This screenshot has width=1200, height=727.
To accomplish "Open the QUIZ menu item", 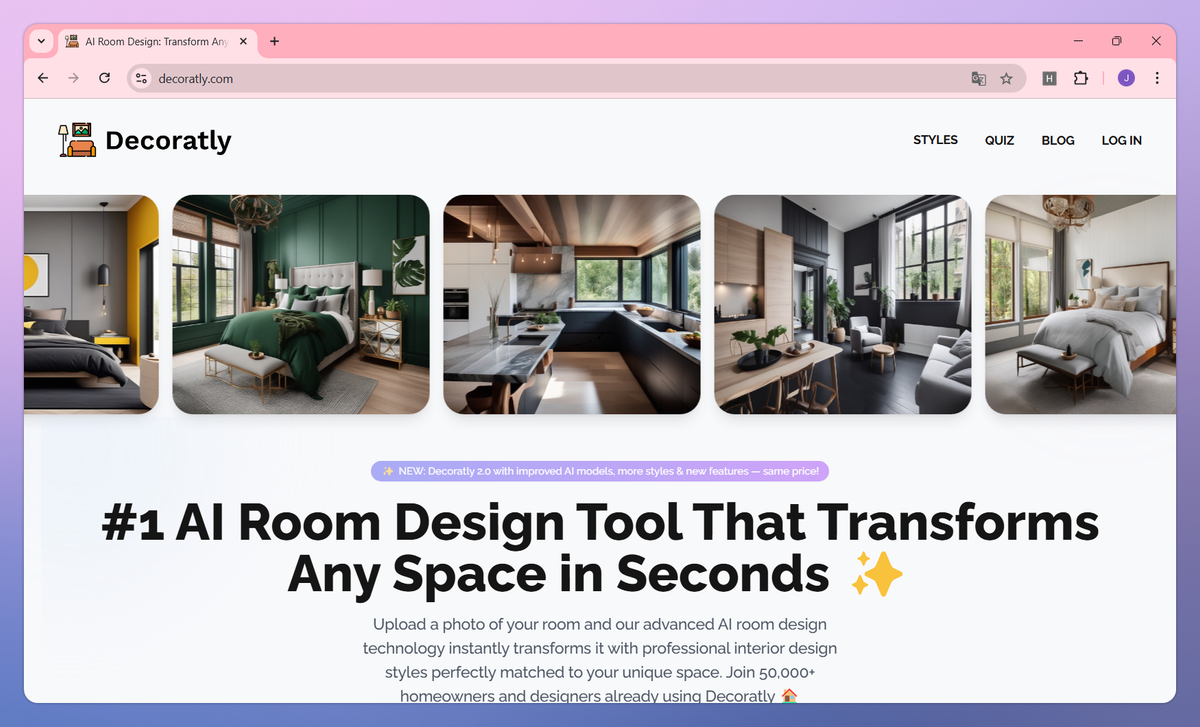I will pos(999,140).
